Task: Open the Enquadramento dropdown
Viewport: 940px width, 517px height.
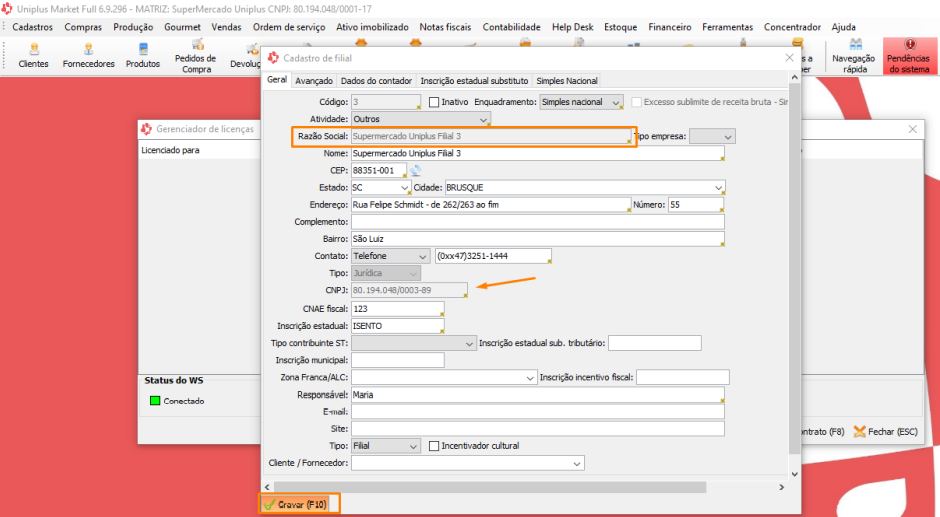Action: pos(582,102)
